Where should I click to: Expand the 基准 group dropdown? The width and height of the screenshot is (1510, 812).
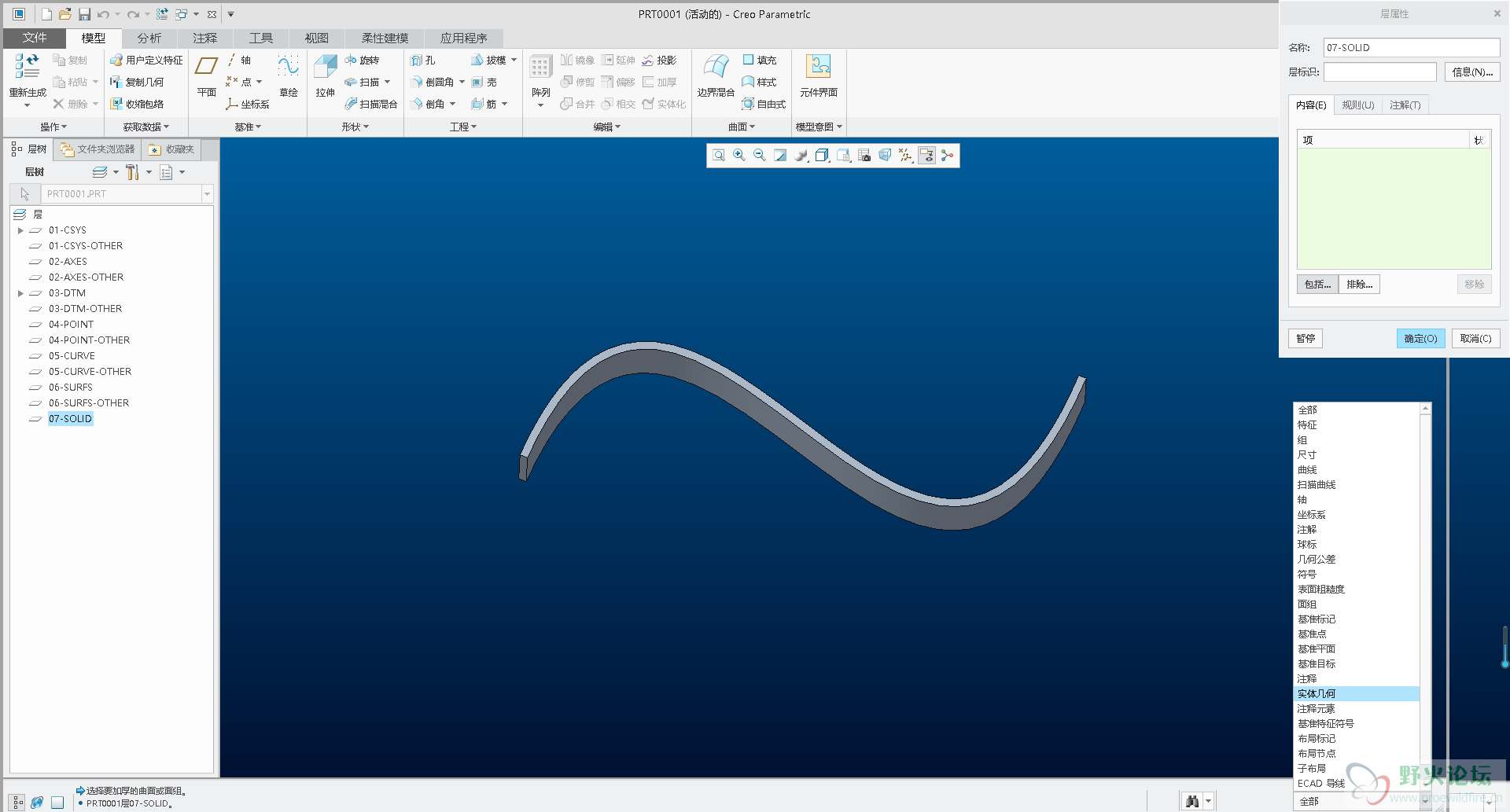point(248,127)
